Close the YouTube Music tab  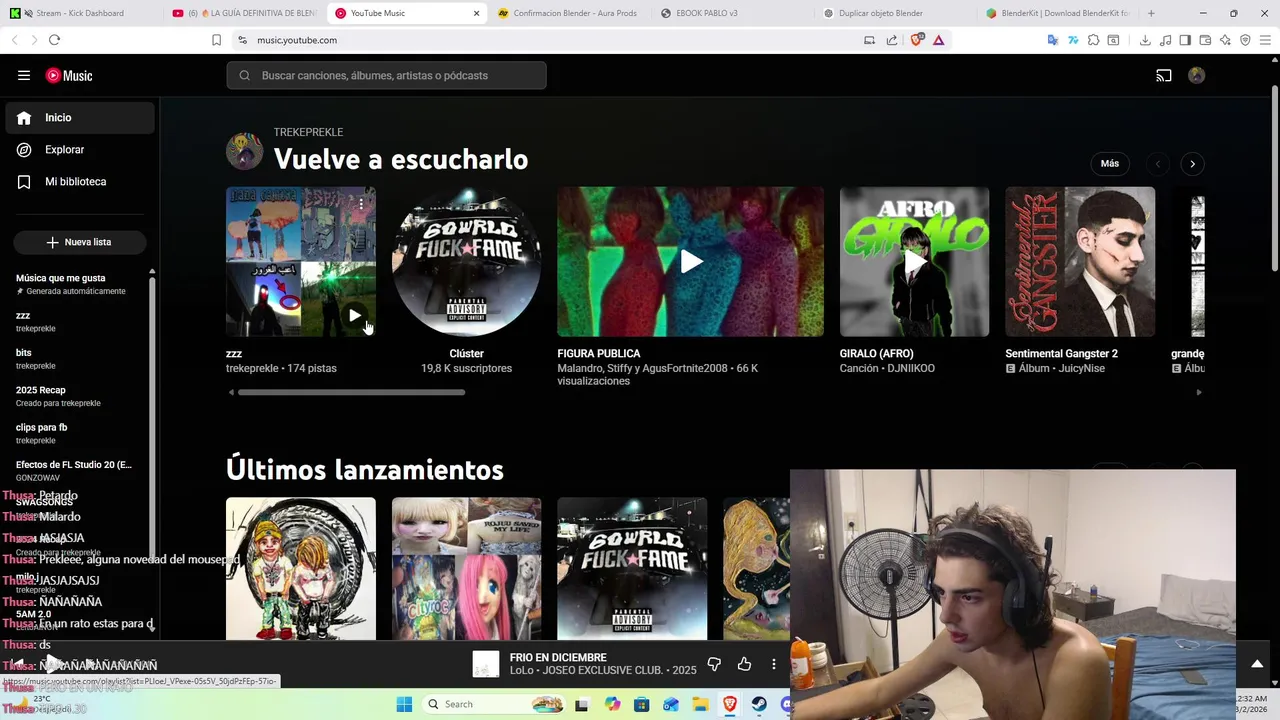point(476,13)
